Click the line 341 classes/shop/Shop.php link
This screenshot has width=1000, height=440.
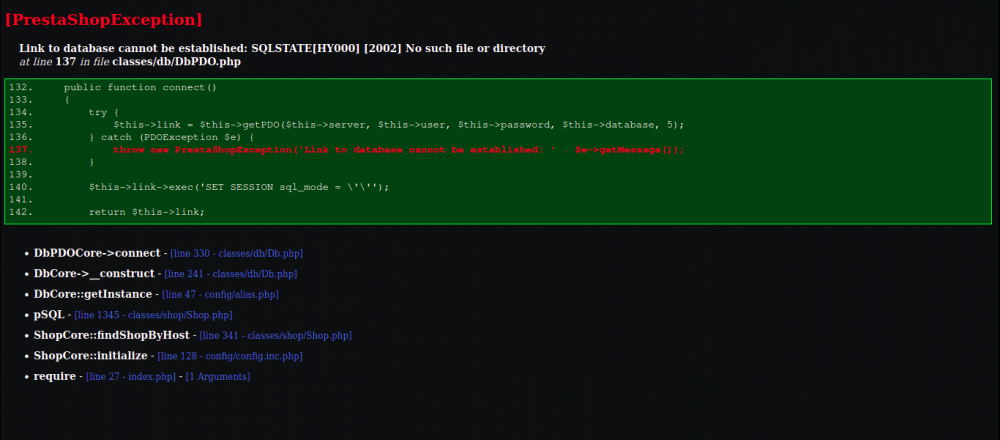pyautogui.click(x=276, y=335)
